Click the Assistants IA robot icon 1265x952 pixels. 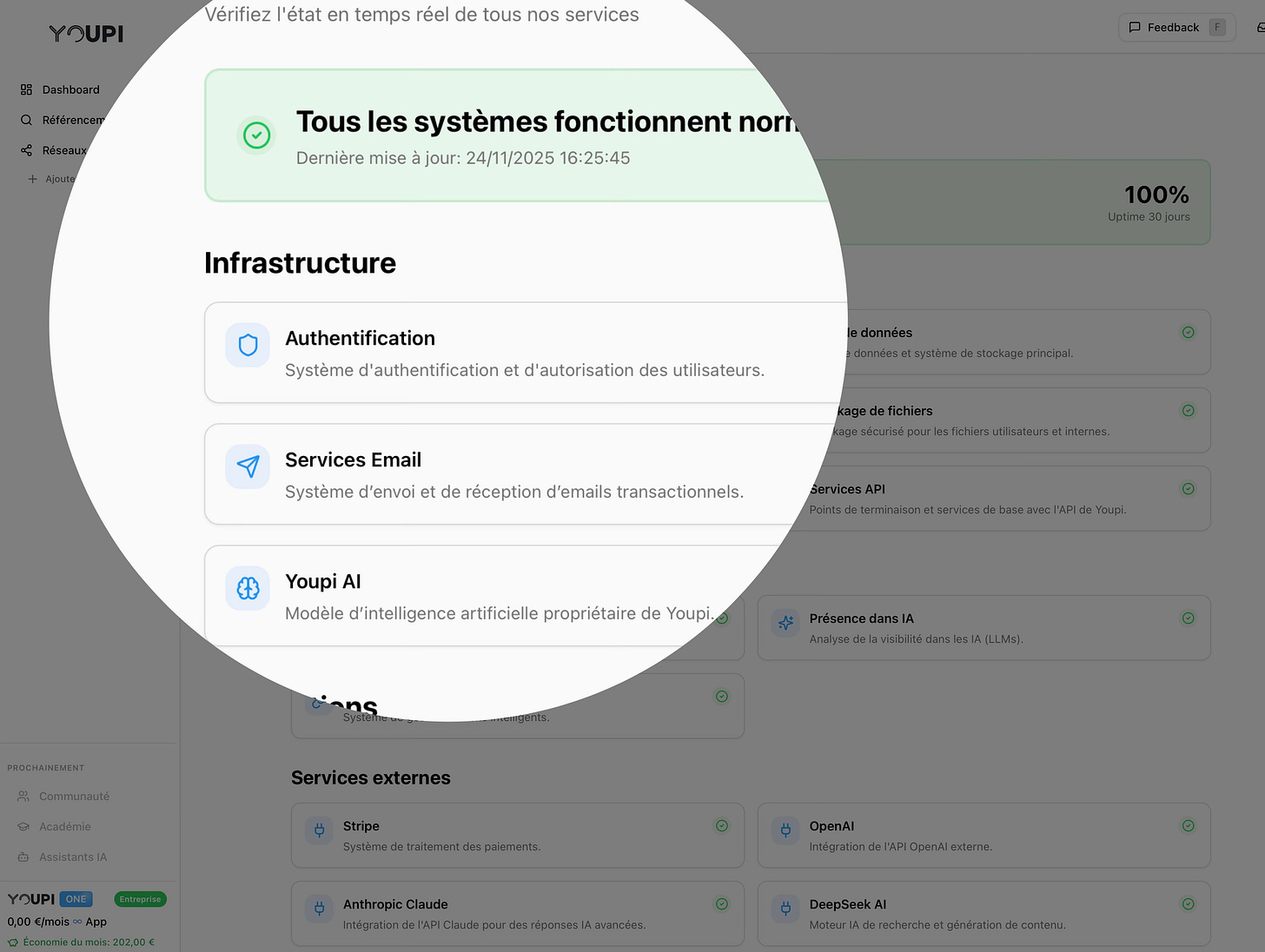23,857
